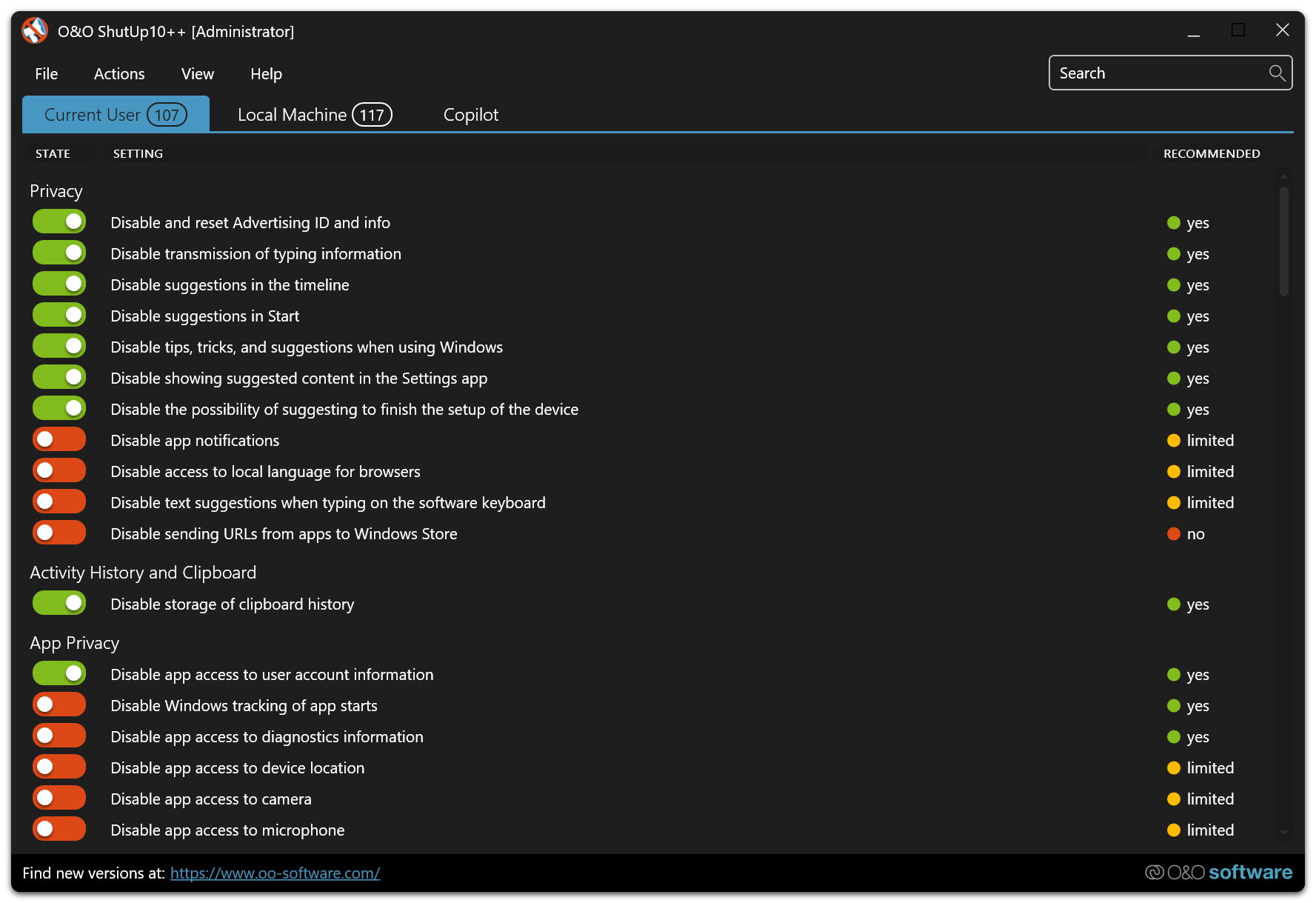
Task: Toggle Disable app access to microphone
Action: pyautogui.click(x=59, y=830)
